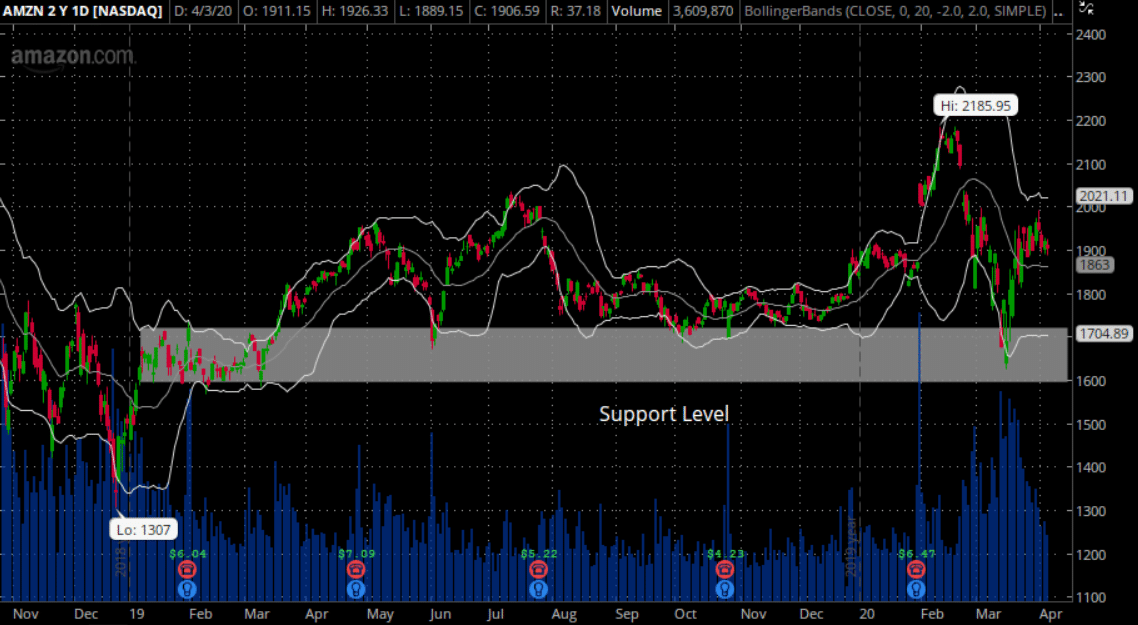The height and width of the screenshot is (625, 1138).
Task: Click the $5.22 earnings estimate
Action: 539,553
